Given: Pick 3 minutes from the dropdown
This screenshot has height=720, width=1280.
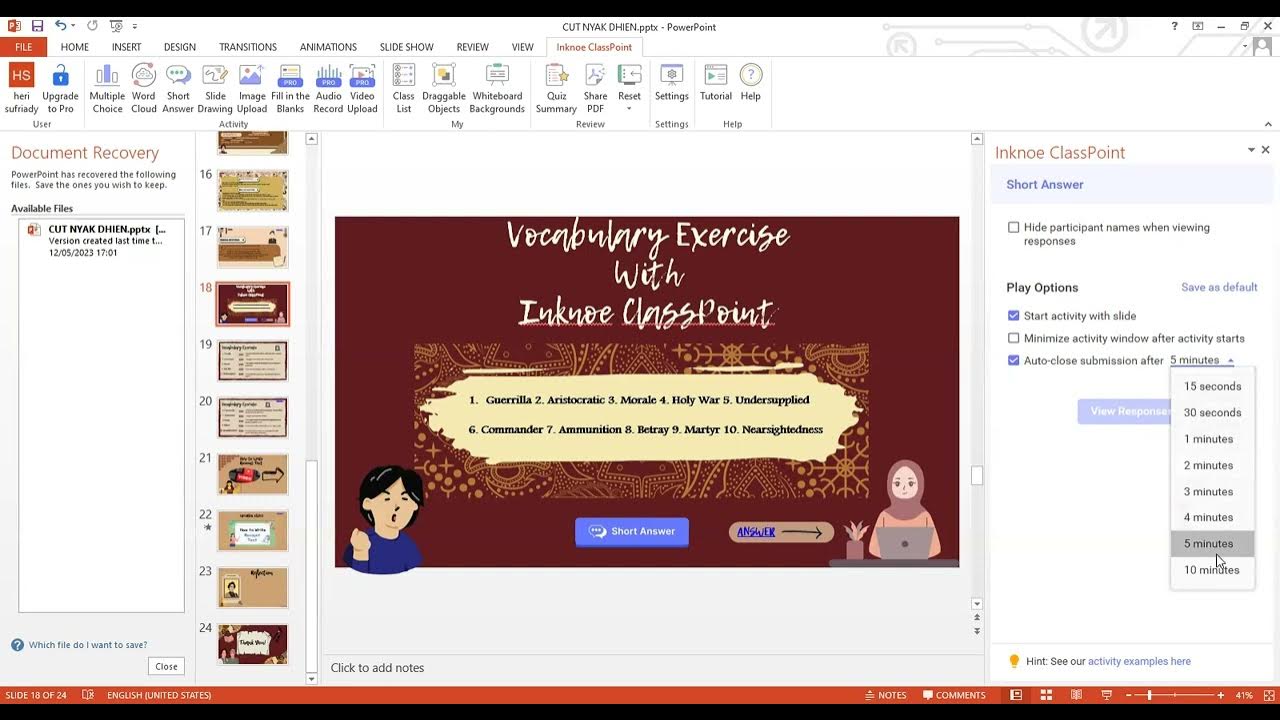Looking at the screenshot, I should point(1212,491).
